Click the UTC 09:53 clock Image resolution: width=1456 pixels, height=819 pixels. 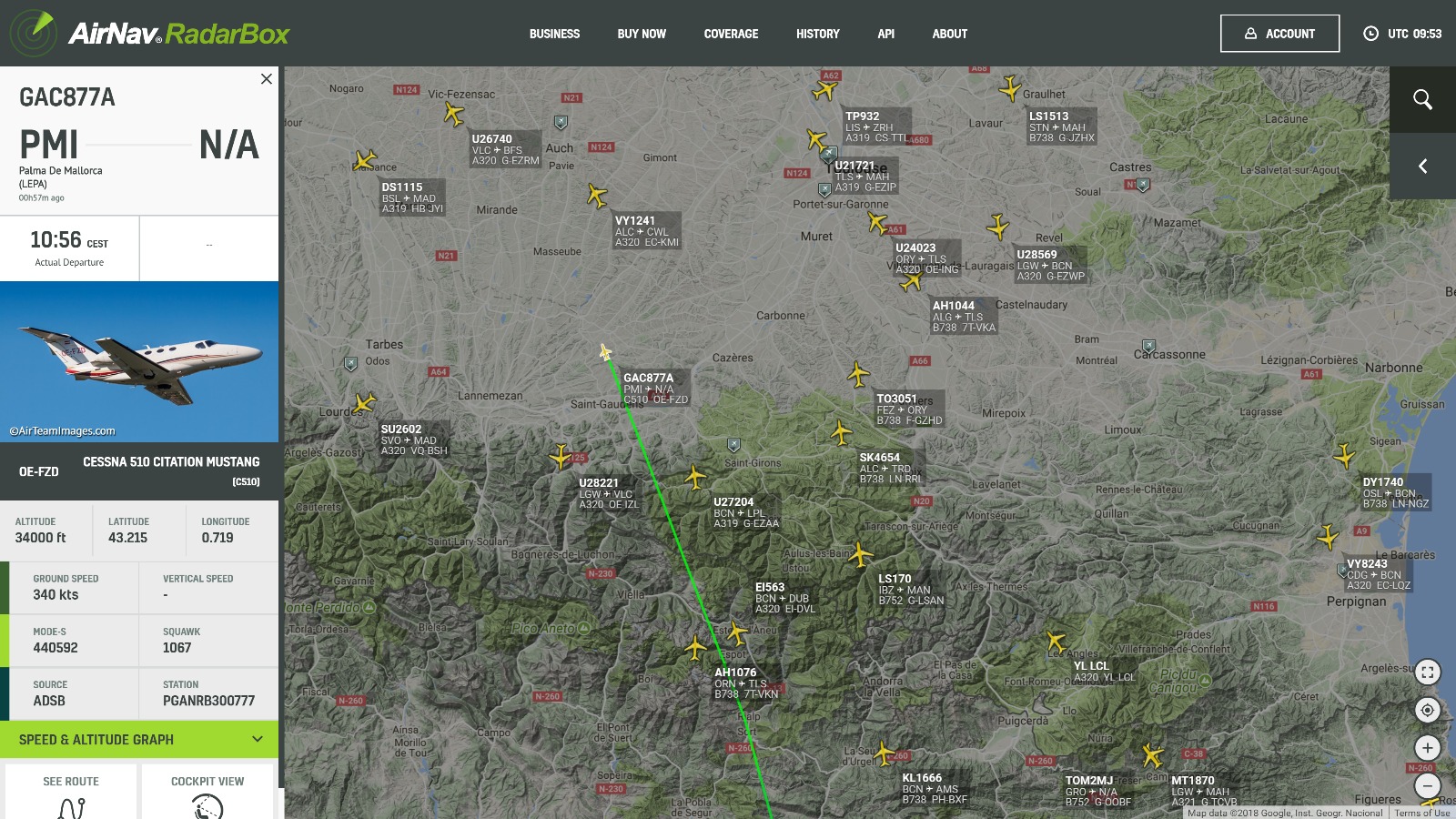[1402, 34]
